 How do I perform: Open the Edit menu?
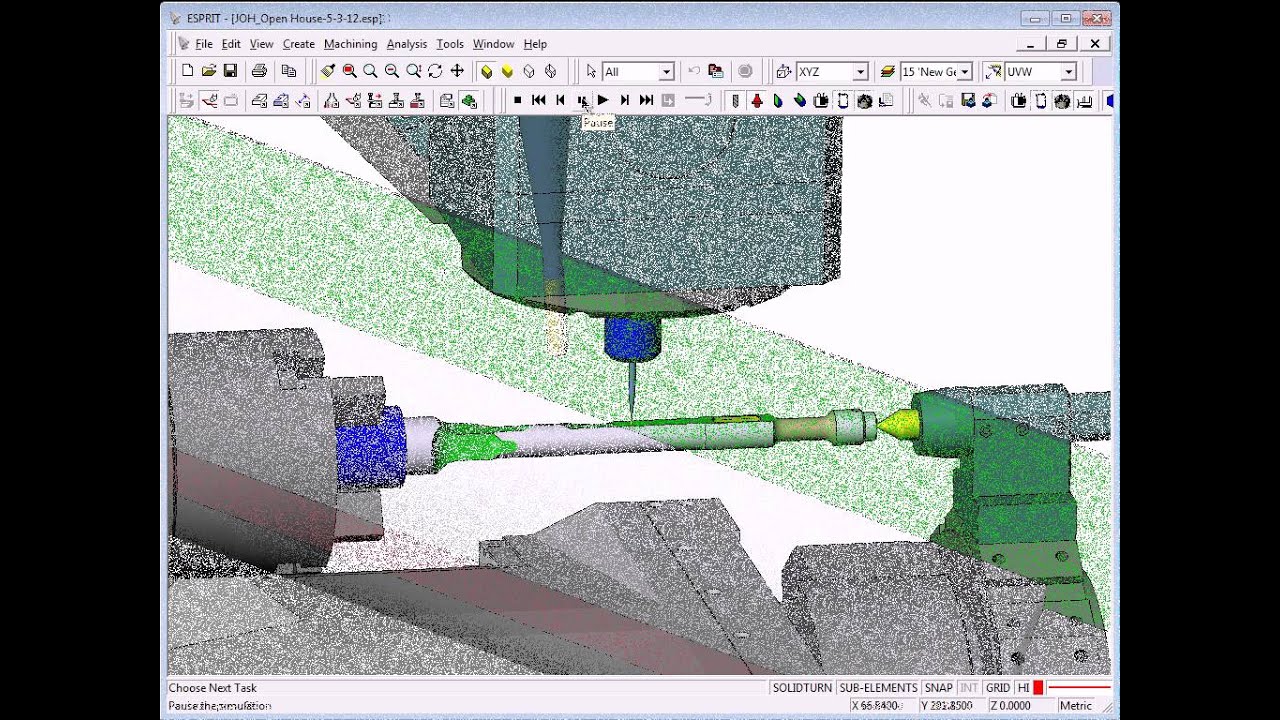pos(231,44)
